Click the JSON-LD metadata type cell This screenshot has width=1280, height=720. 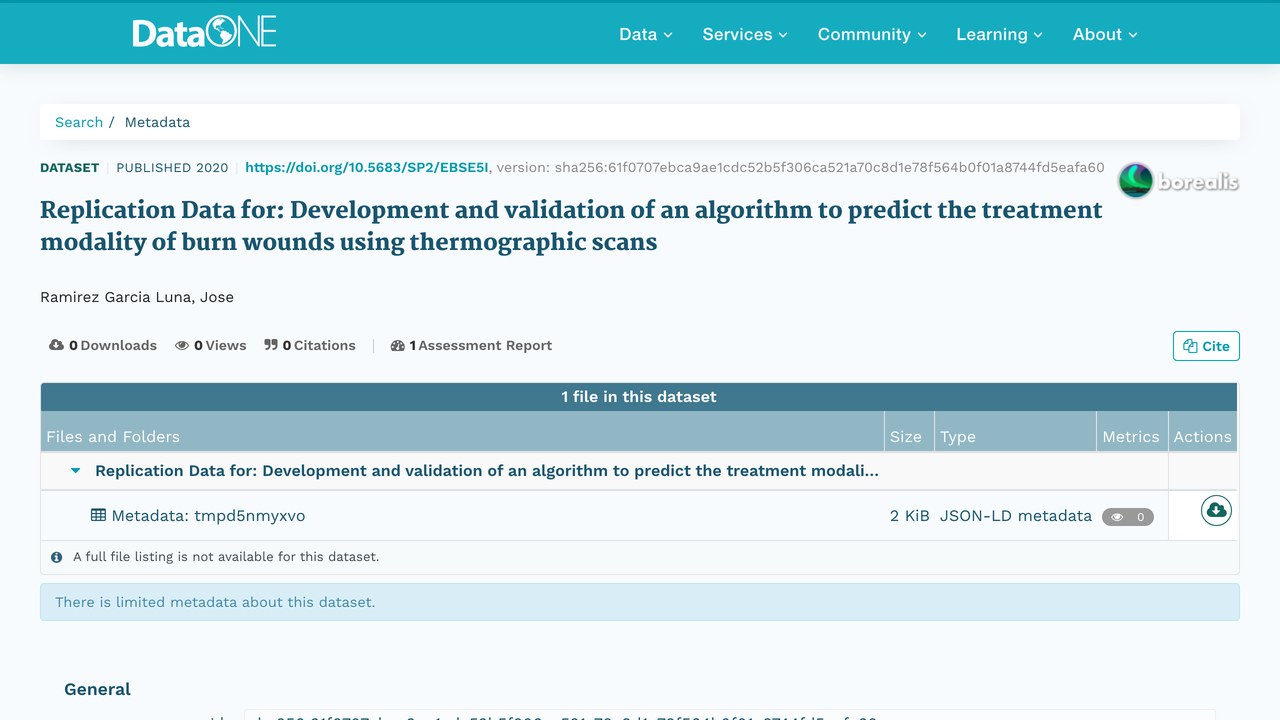pyautogui.click(x=1016, y=516)
